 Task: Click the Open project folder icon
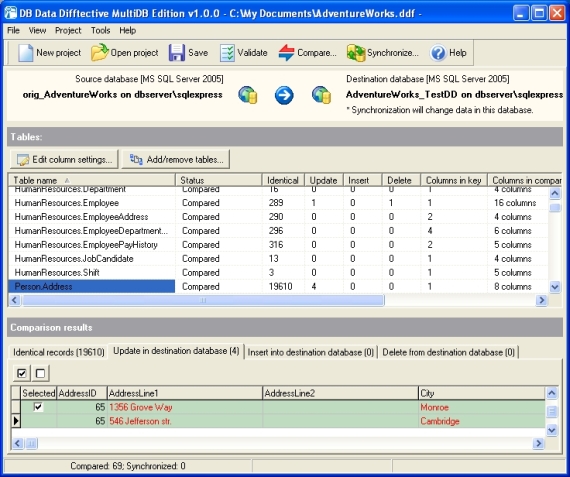pos(100,52)
